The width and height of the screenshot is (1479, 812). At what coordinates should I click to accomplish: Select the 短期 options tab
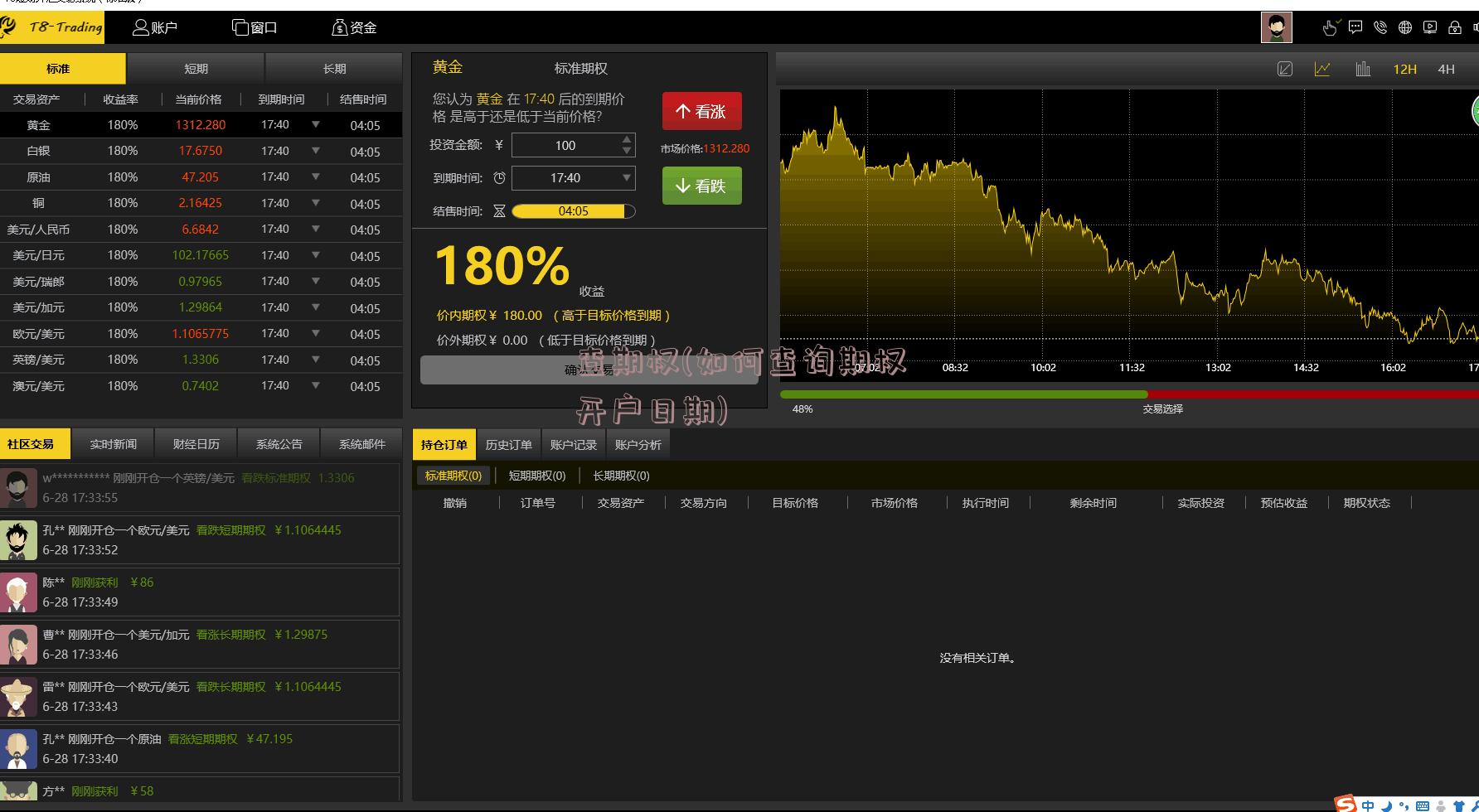coord(196,69)
